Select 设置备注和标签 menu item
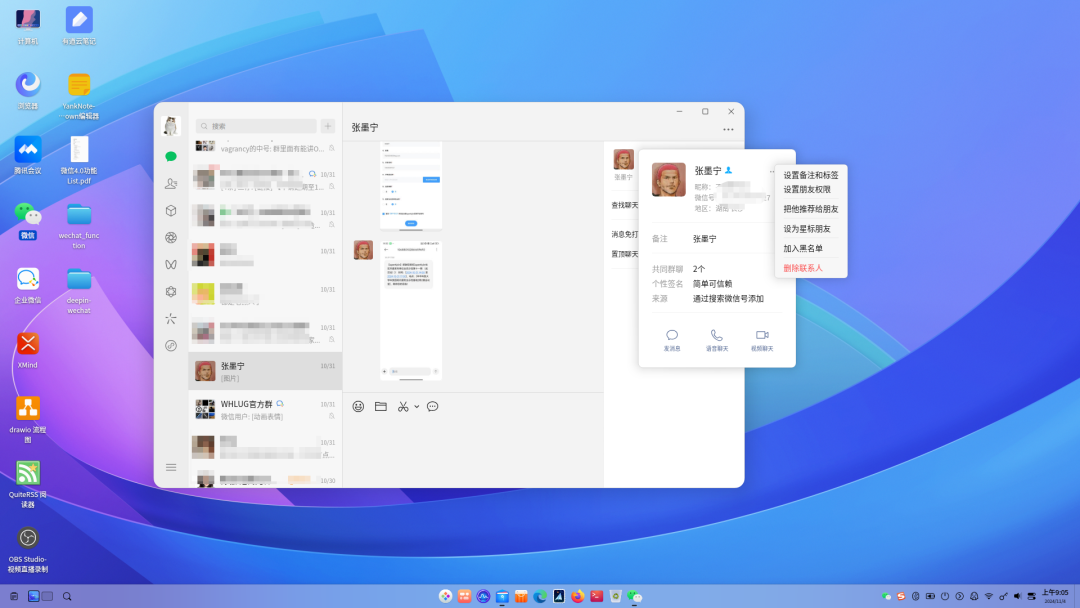This screenshot has height=608, width=1080. coord(811,176)
